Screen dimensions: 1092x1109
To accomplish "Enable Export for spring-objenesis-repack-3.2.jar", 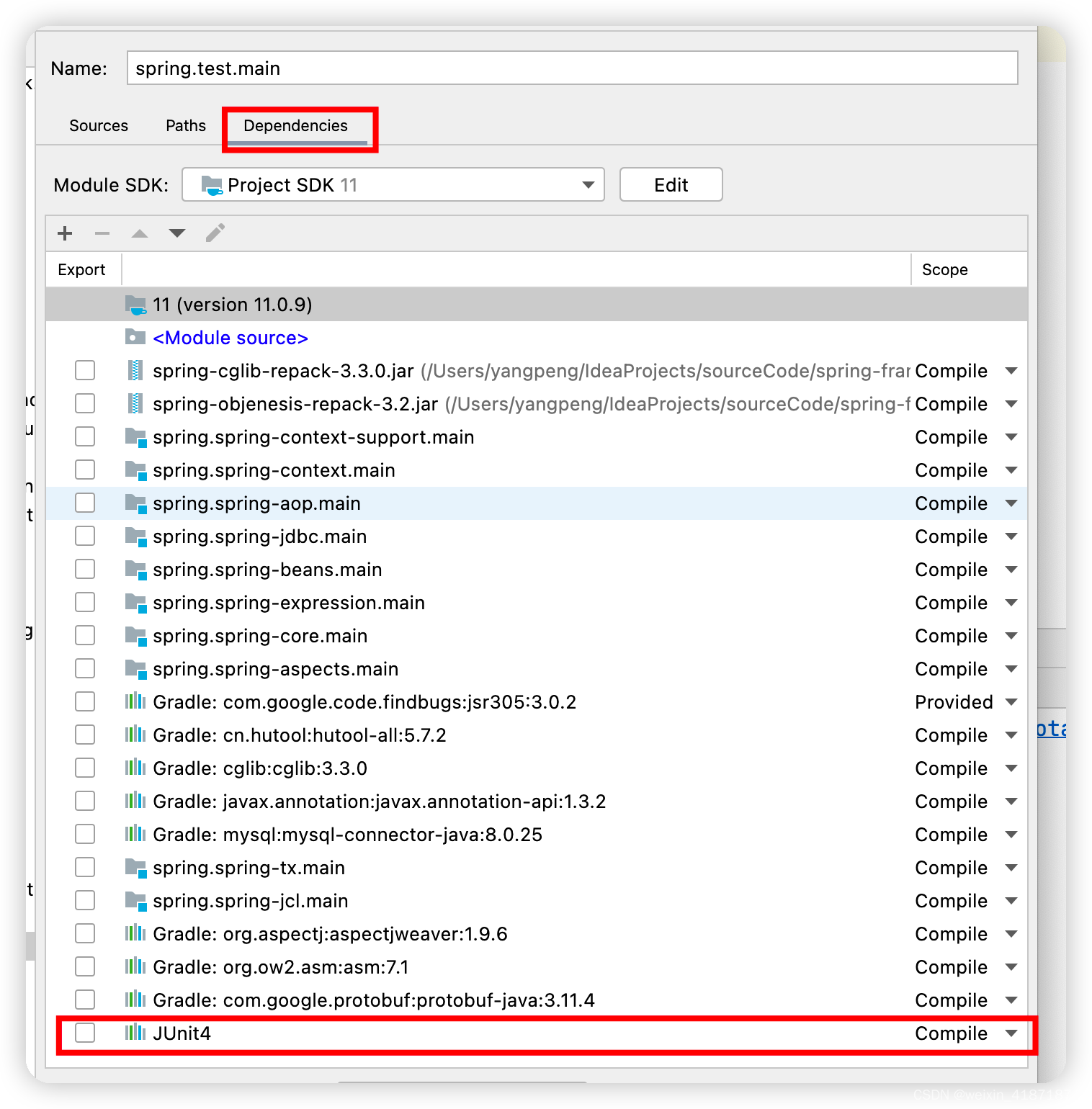I will [84, 403].
